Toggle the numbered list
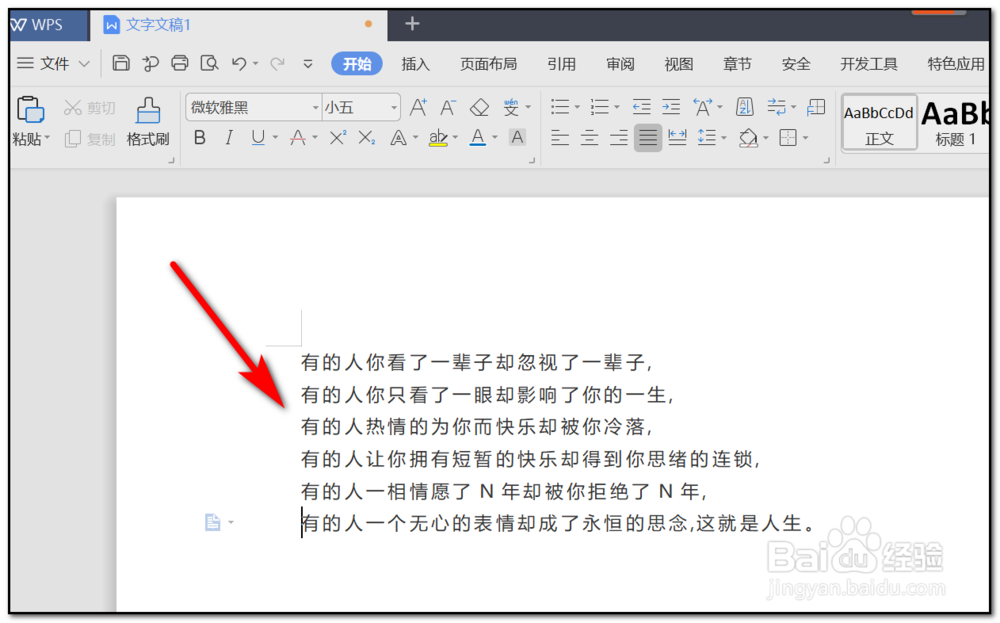1000x623 pixels. click(600, 107)
